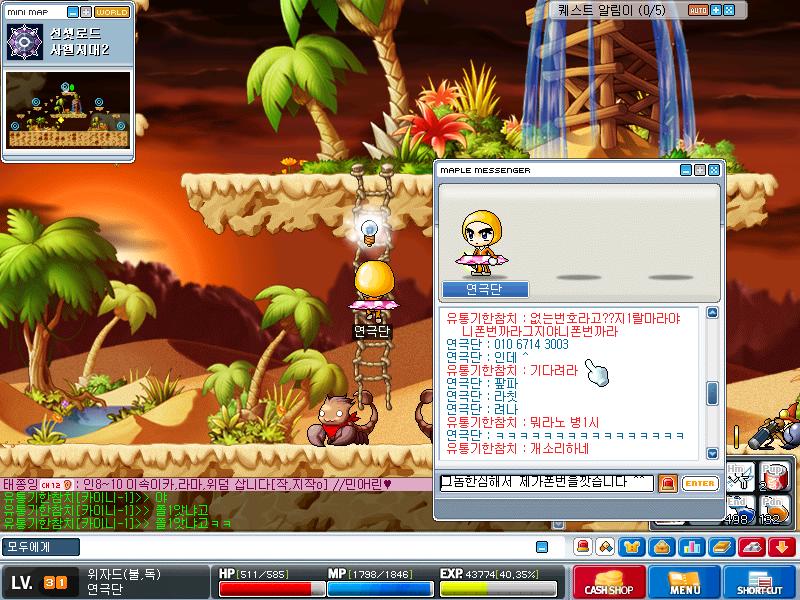Image resolution: width=800 pixels, height=600 pixels.
Task: Use the Pdn orange potion slot 132
Action: 773,510
